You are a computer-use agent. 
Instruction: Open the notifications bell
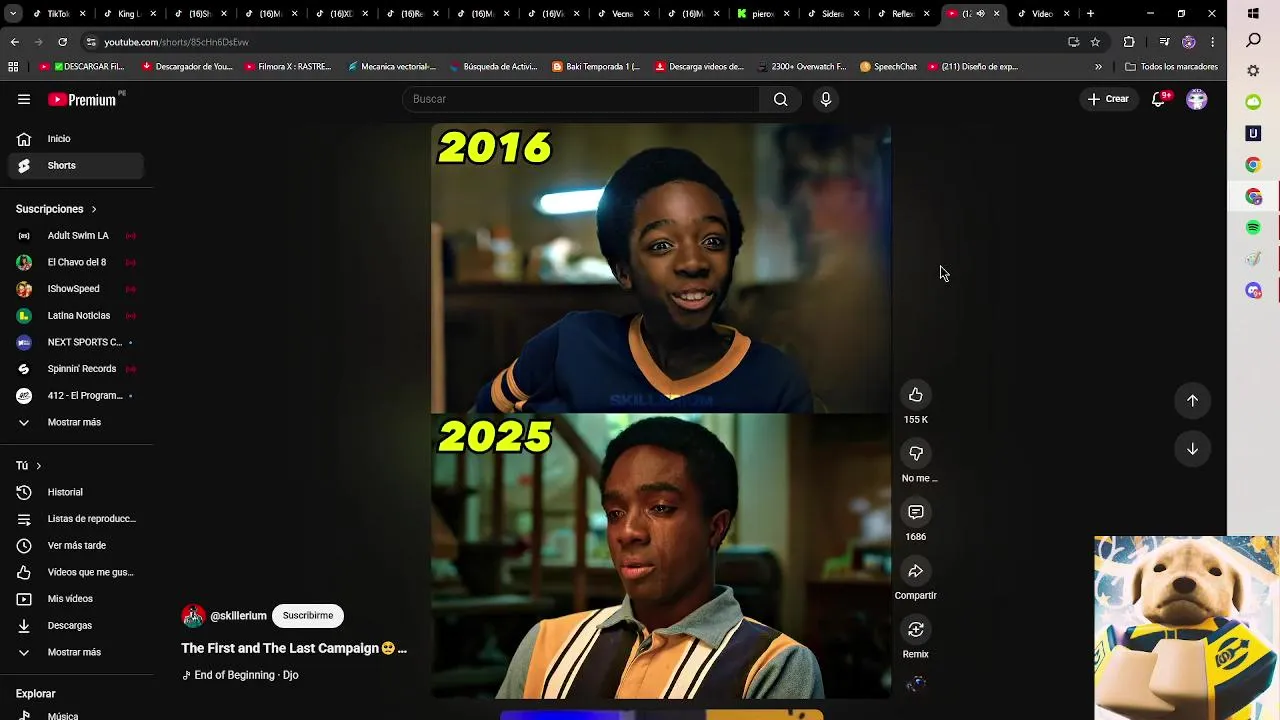point(1158,99)
